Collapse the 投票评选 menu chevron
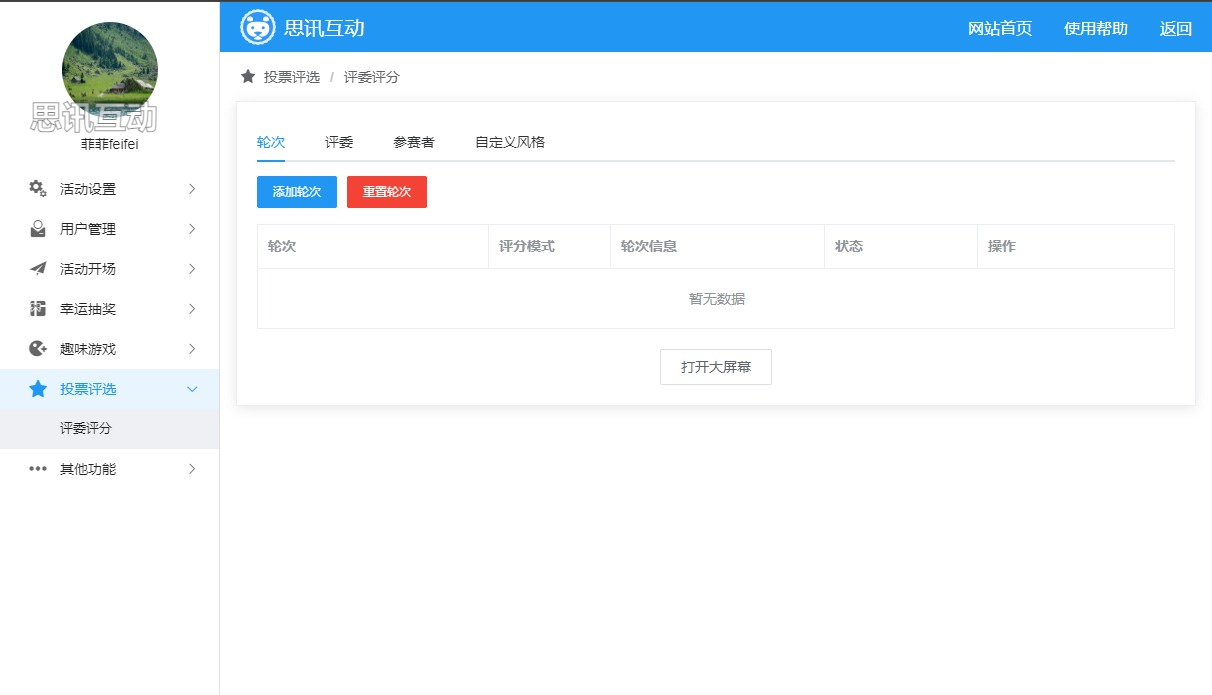The image size is (1212, 695). [193, 389]
